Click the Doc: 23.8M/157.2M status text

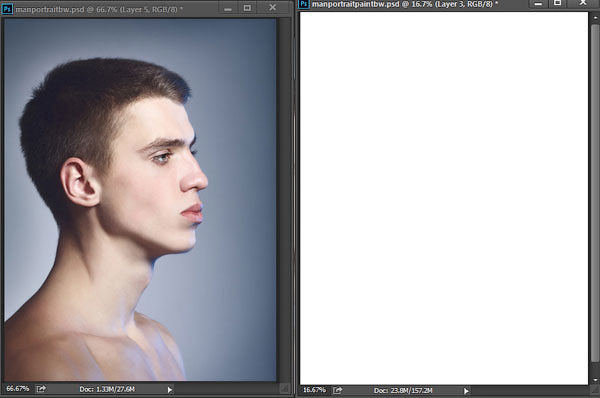(x=403, y=390)
